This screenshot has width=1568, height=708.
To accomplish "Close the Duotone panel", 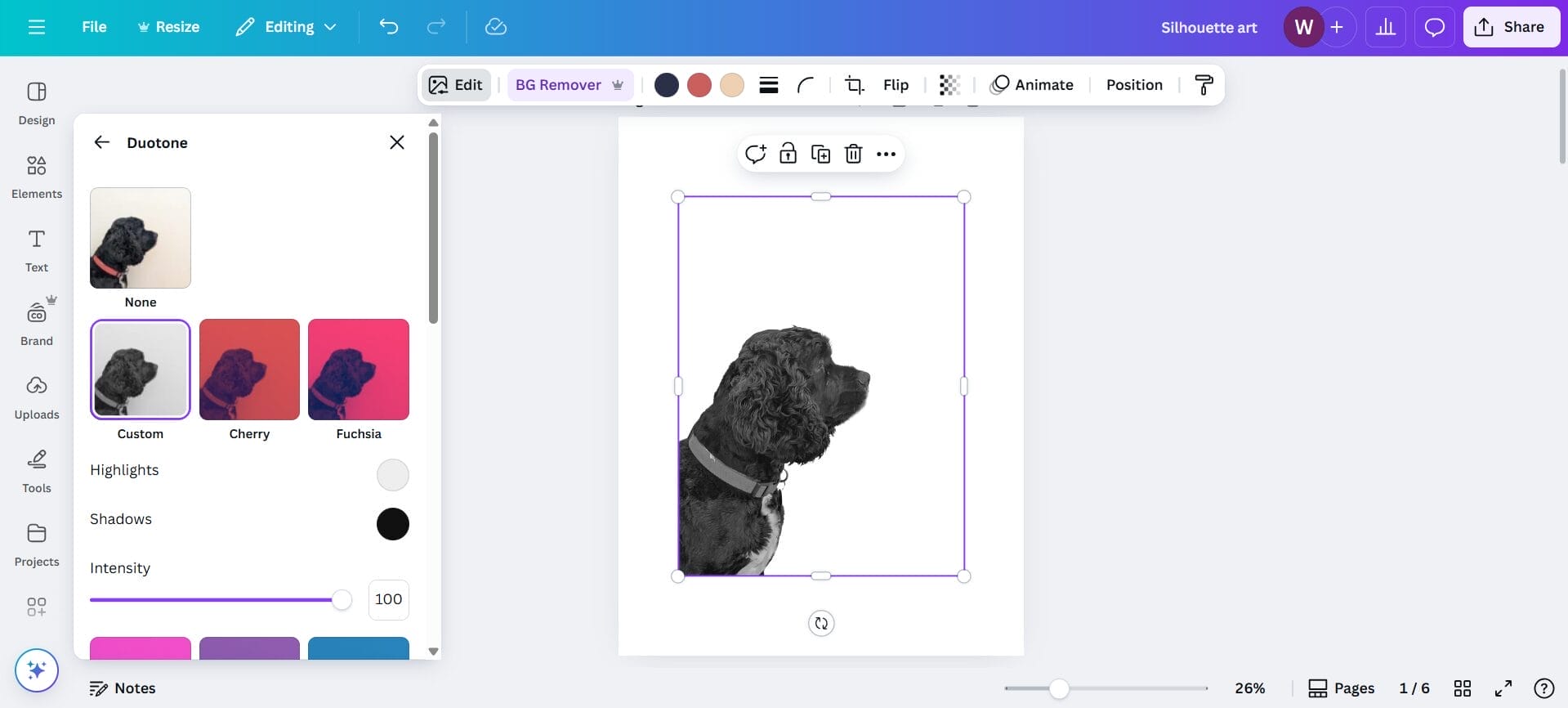I will [397, 142].
